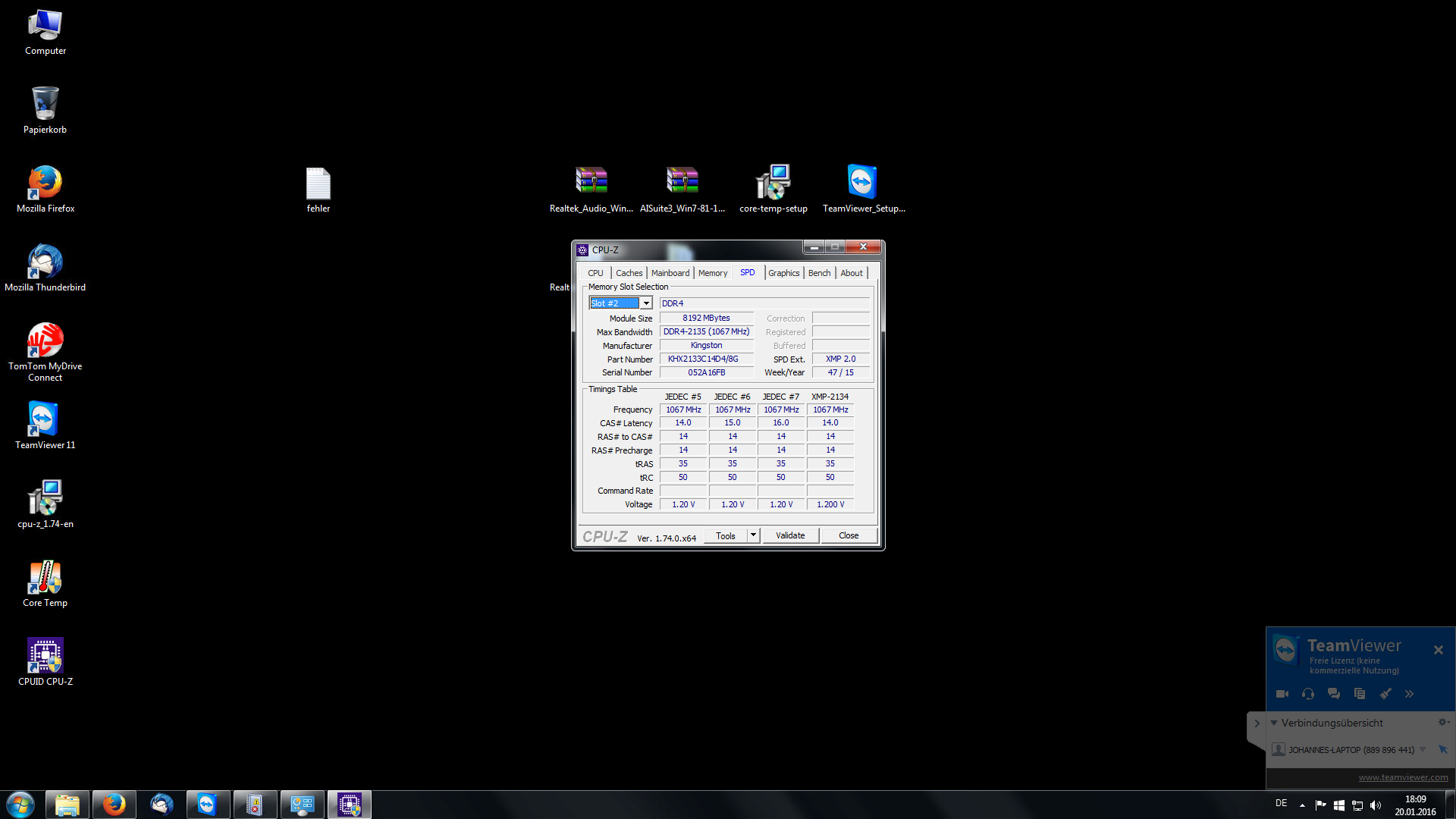Click the TeamViewer file transfer icon
The image size is (1456, 819).
coord(1360,694)
